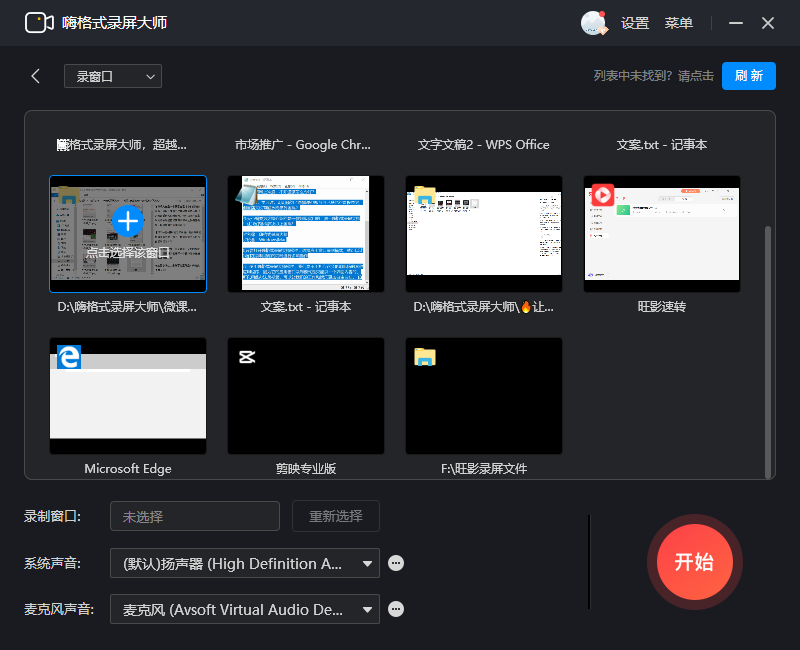Image resolution: width=800 pixels, height=650 pixels.
Task: Click the 请点击 link to find missing windows
Action: [x=695, y=76]
